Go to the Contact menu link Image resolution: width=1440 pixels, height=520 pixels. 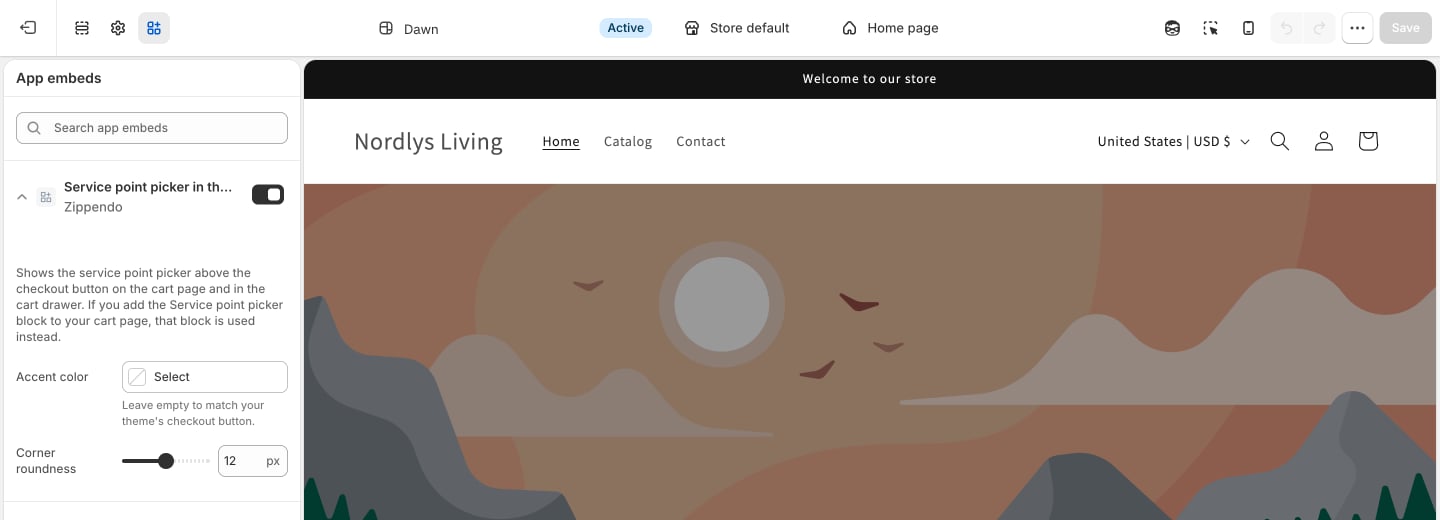pyautogui.click(x=701, y=141)
